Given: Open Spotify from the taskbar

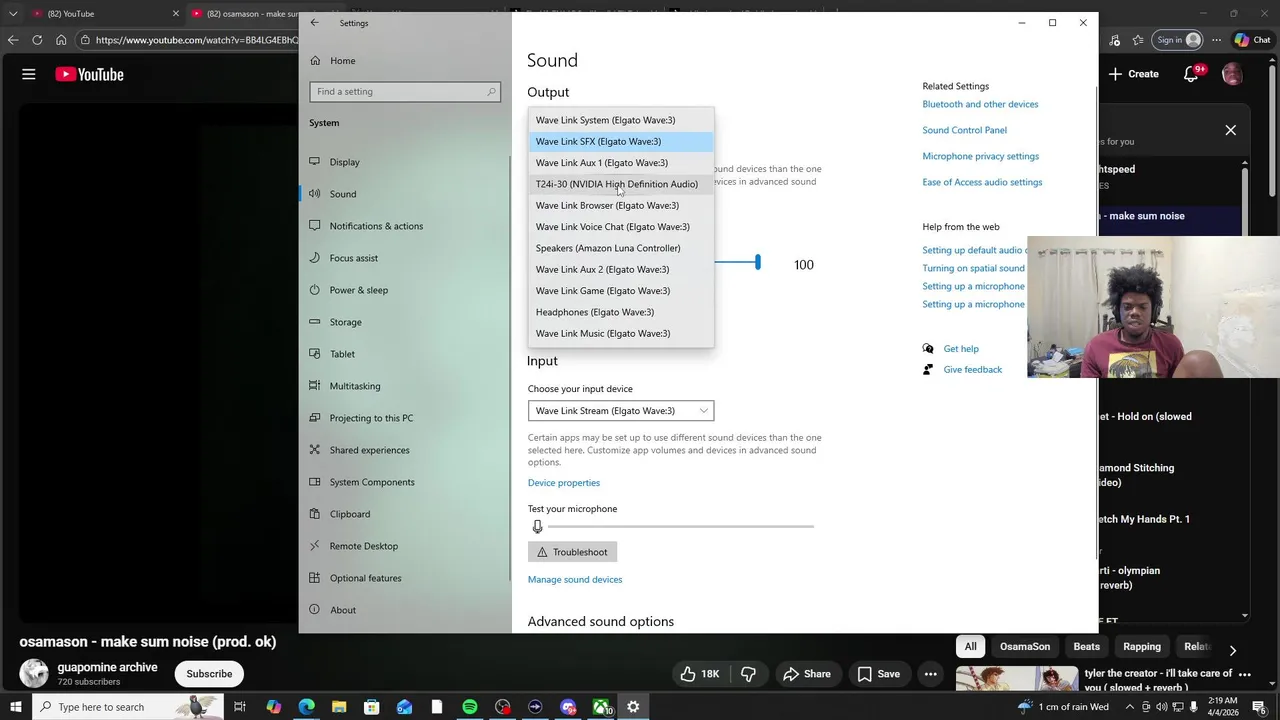Looking at the screenshot, I should click(470, 707).
